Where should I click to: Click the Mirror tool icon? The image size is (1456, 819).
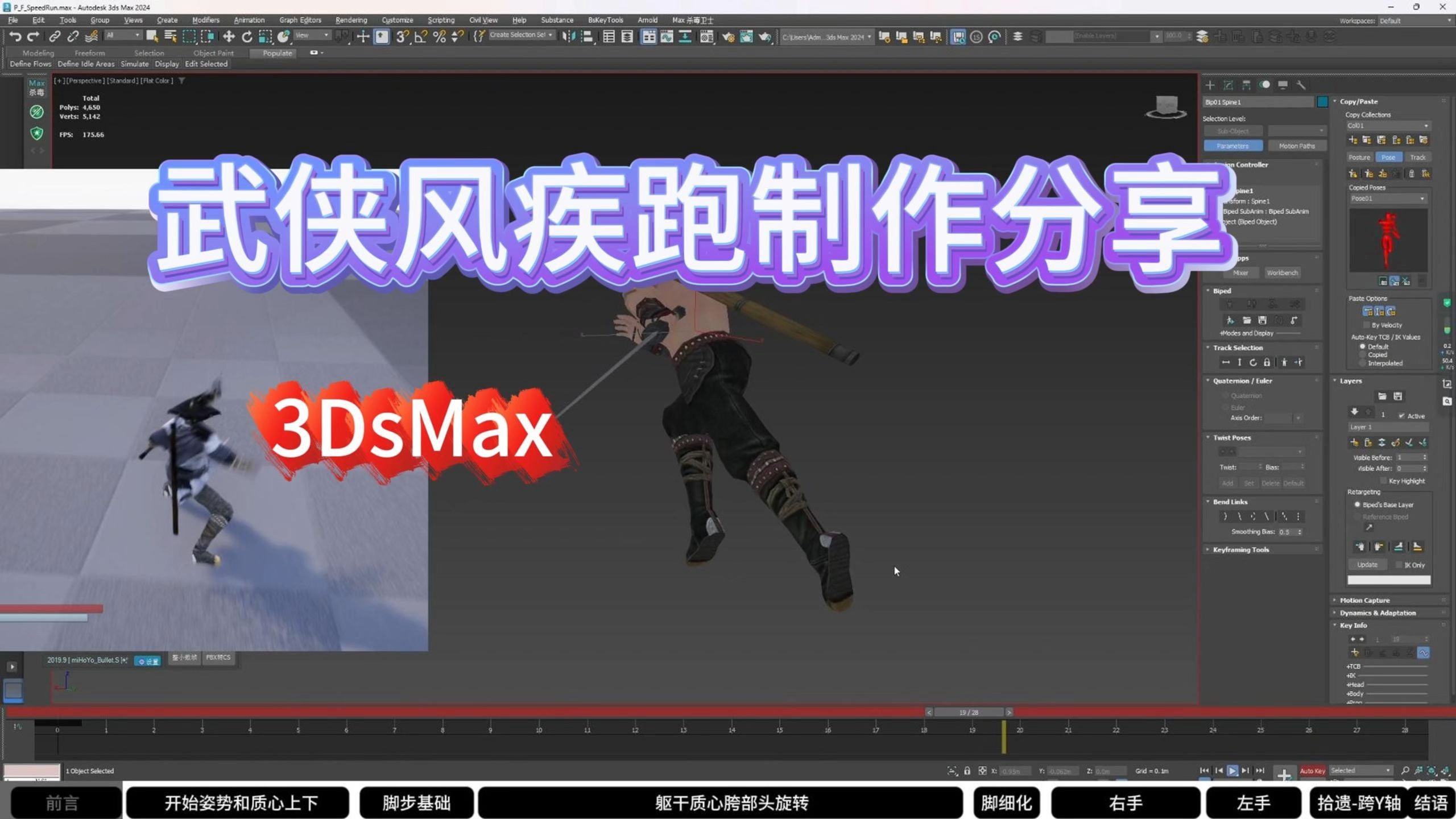point(569,37)
